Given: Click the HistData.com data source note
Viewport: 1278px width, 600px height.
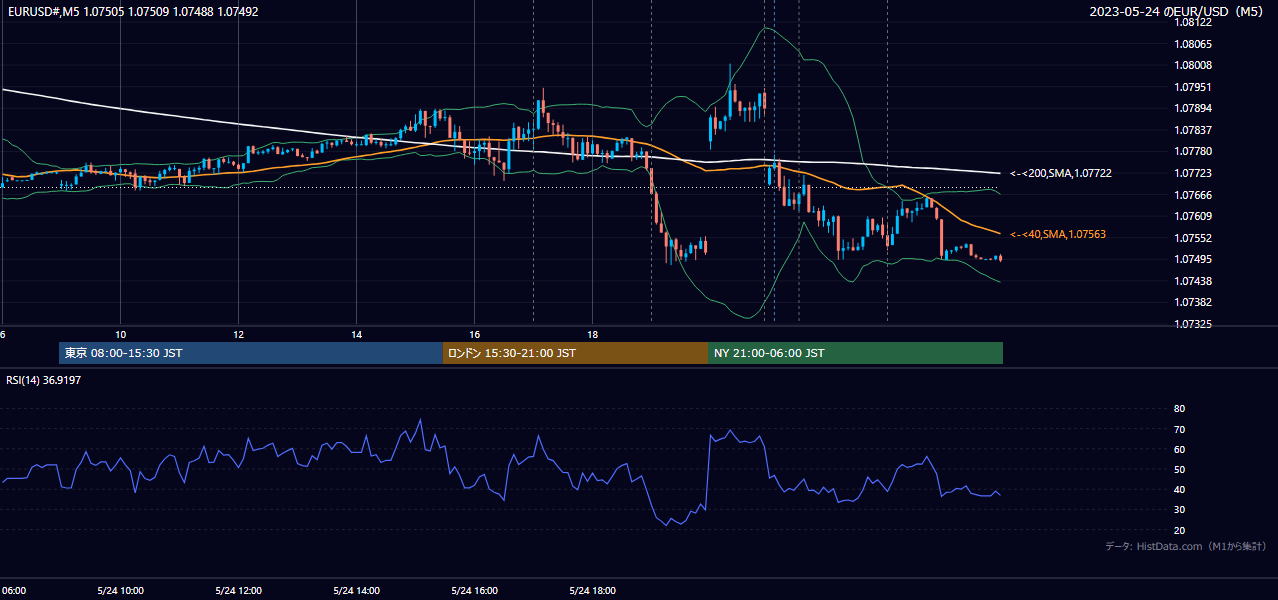Looking at the screenshot, I should coord(1185,546).
